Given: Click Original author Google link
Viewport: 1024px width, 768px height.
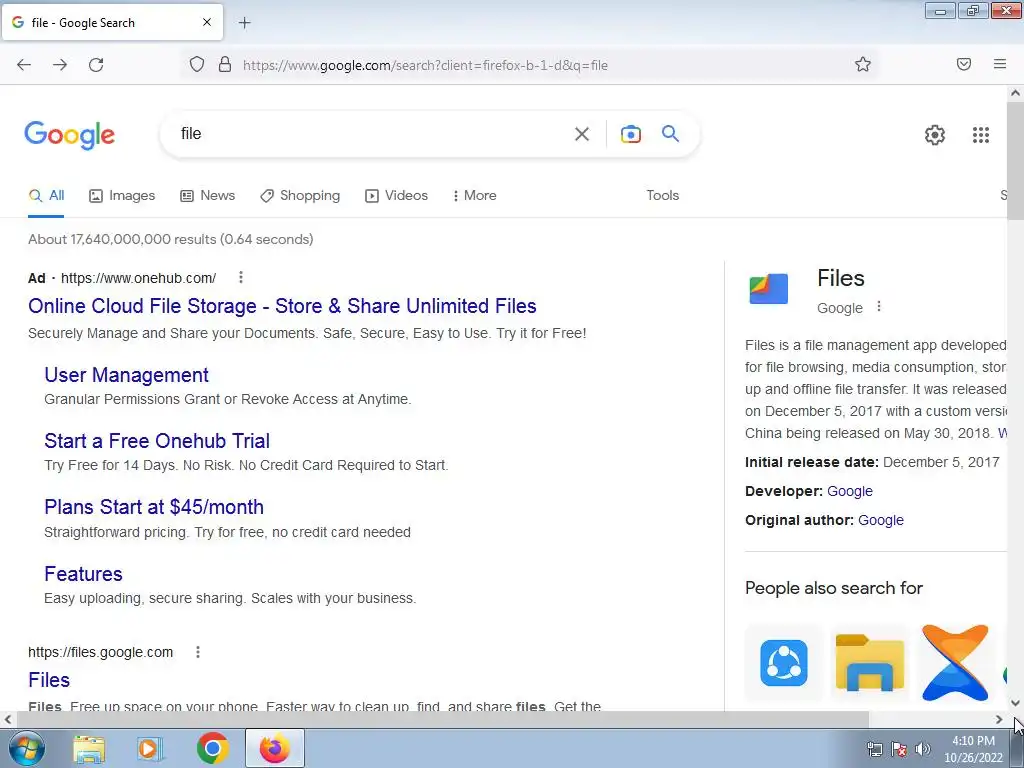Looking at the screenshot, I should point(881,520).
